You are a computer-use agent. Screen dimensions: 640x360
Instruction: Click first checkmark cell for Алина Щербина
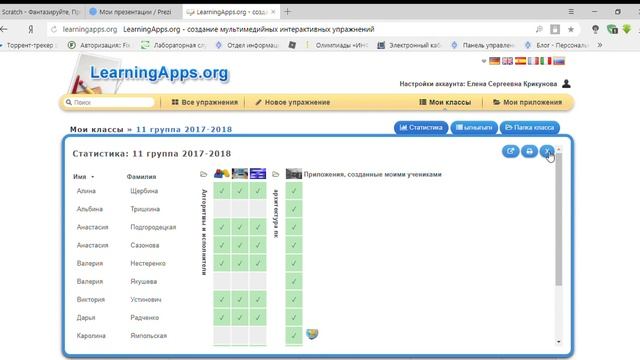222,191
